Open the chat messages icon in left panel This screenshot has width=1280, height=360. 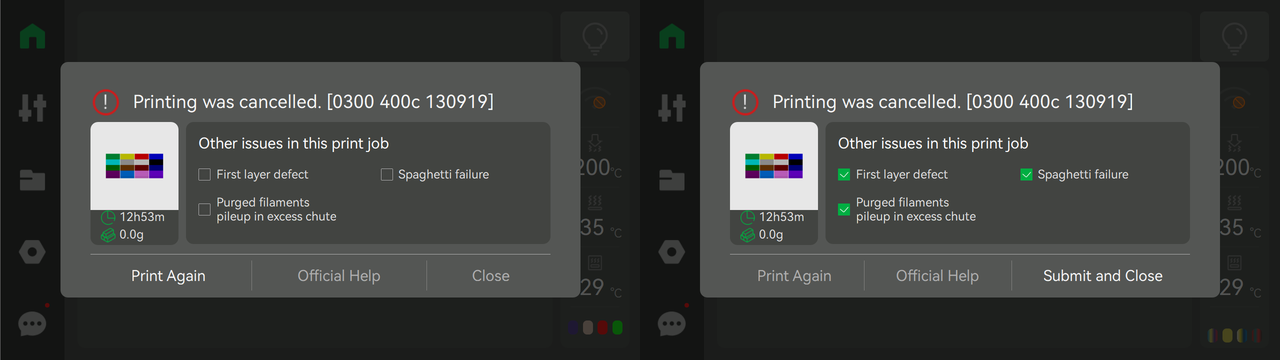click(32, 323)
